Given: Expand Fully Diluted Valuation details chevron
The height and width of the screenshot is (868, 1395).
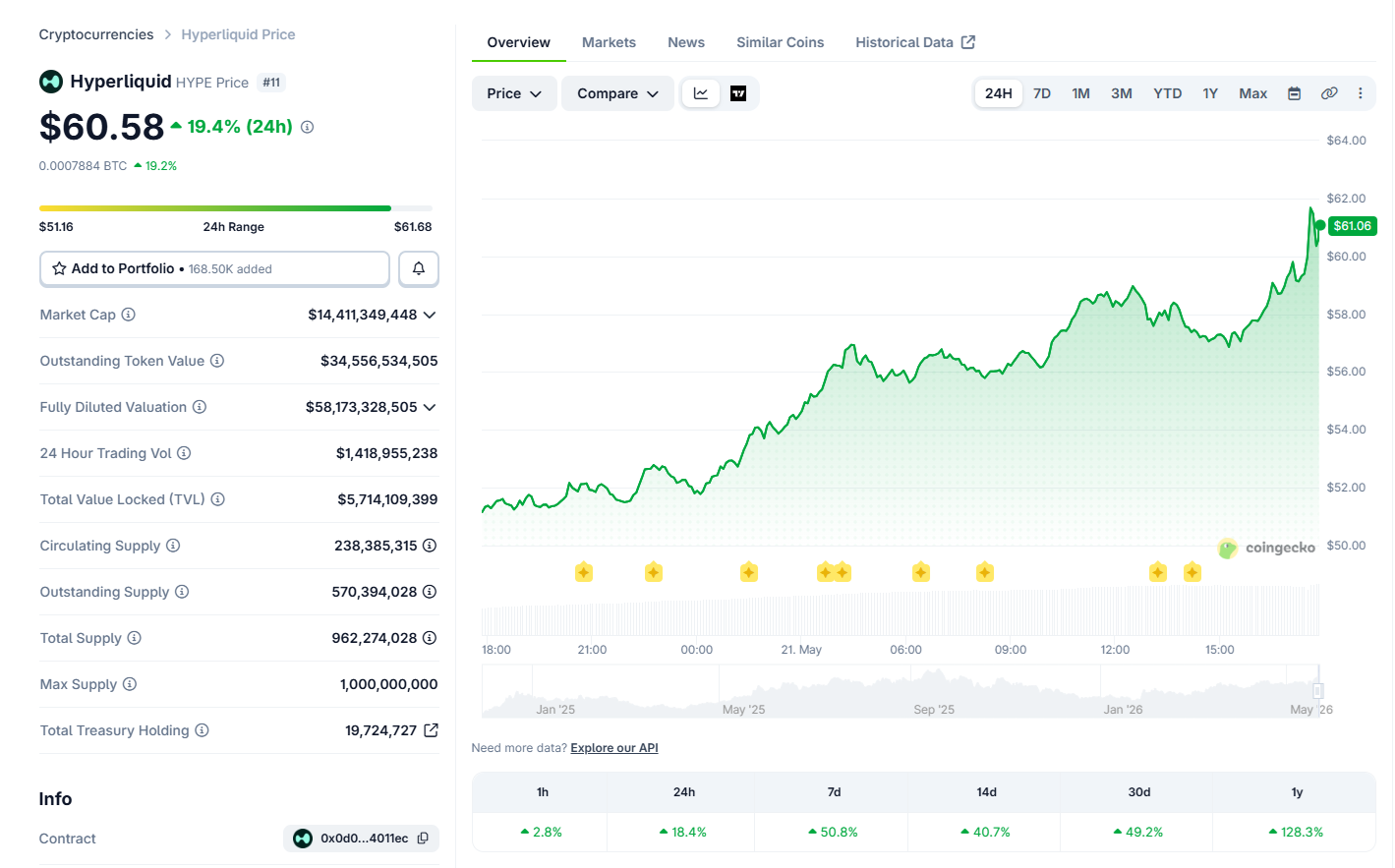Looking at the screenshot, I should [x=430, y=407].
